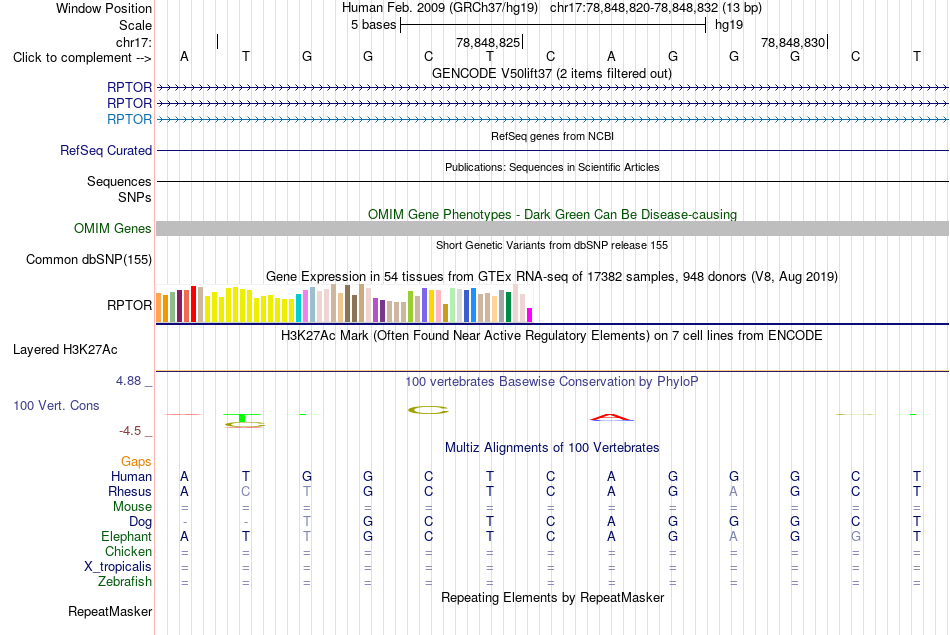Image resolution: width=950 pixels, height=635 pixels.
Task: Open 'Multiz Alignments of 100 Vertebrates' title
Action: tap(552, 448)
